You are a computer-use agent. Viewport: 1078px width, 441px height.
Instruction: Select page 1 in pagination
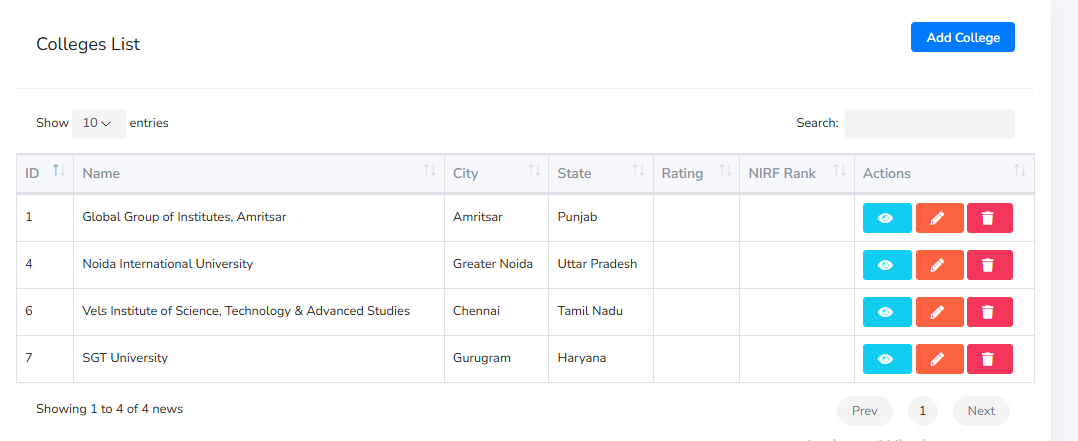coord(922,411)
